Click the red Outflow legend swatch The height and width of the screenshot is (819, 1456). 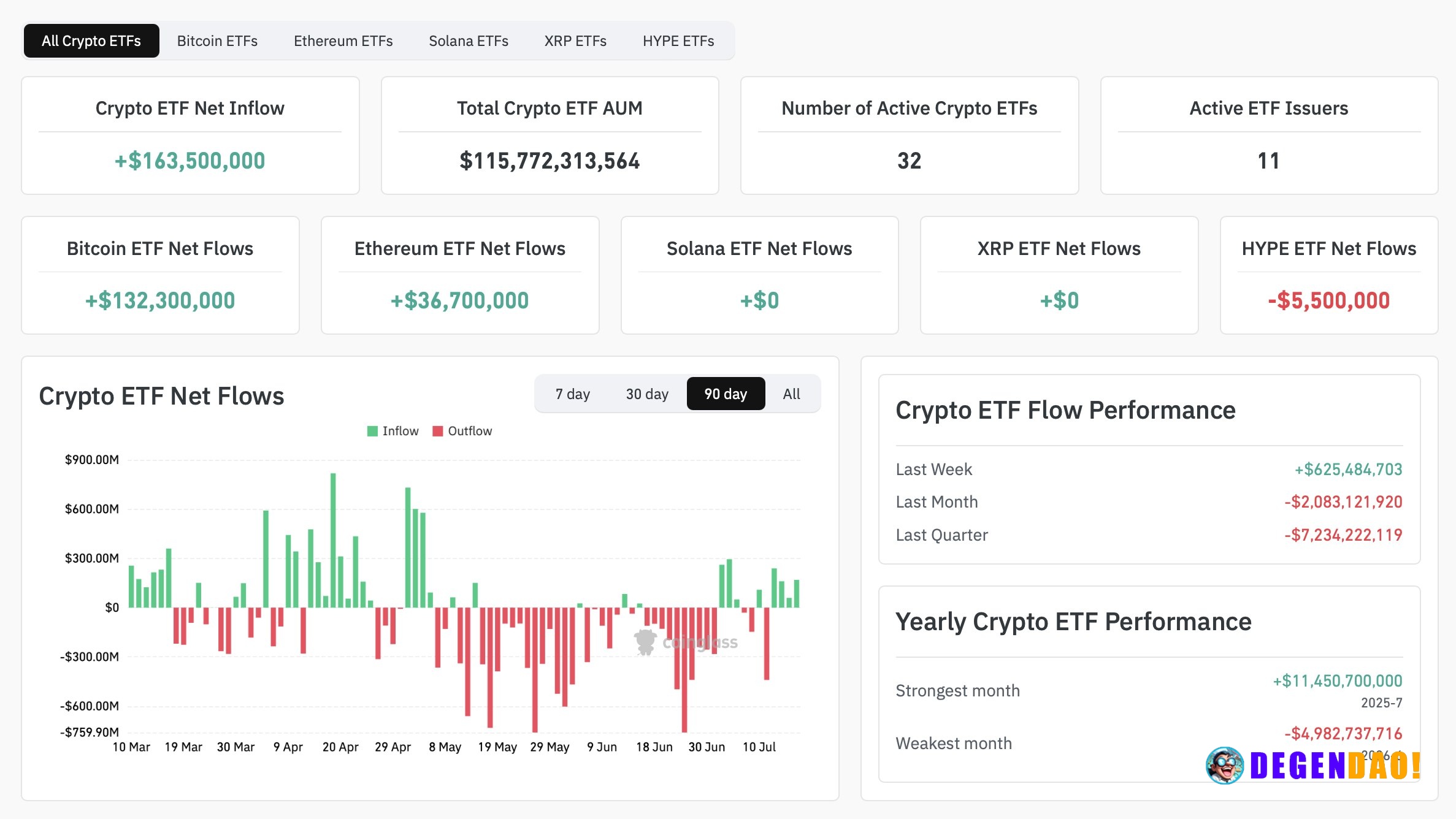tap(438, 431)
